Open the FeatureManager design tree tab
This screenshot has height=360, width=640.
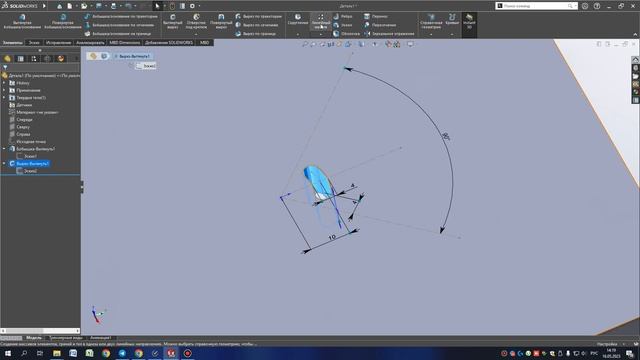point(7,59)
